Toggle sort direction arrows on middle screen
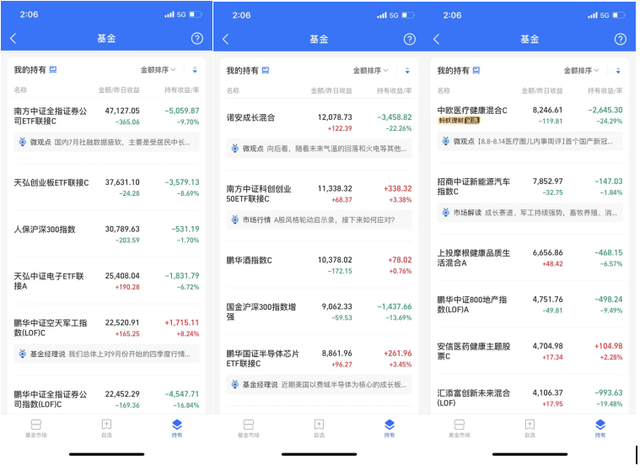 [x=407, y=71]
